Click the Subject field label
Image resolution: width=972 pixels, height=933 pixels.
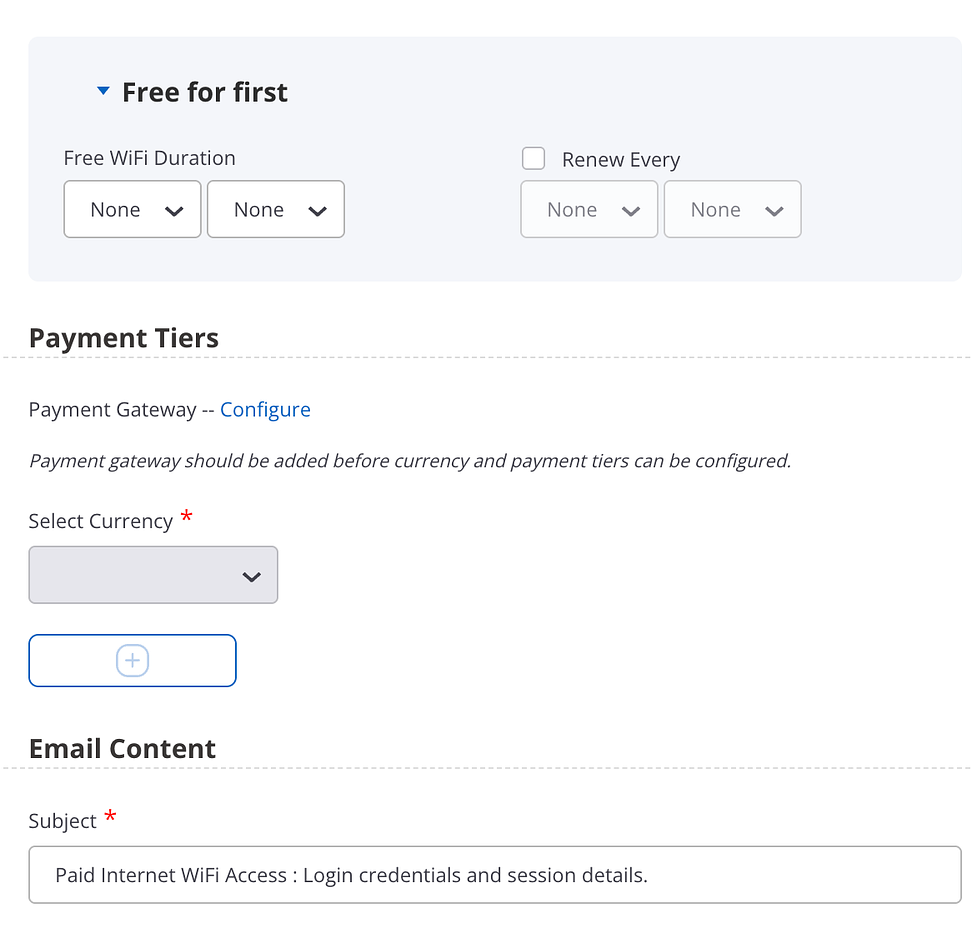63,822
